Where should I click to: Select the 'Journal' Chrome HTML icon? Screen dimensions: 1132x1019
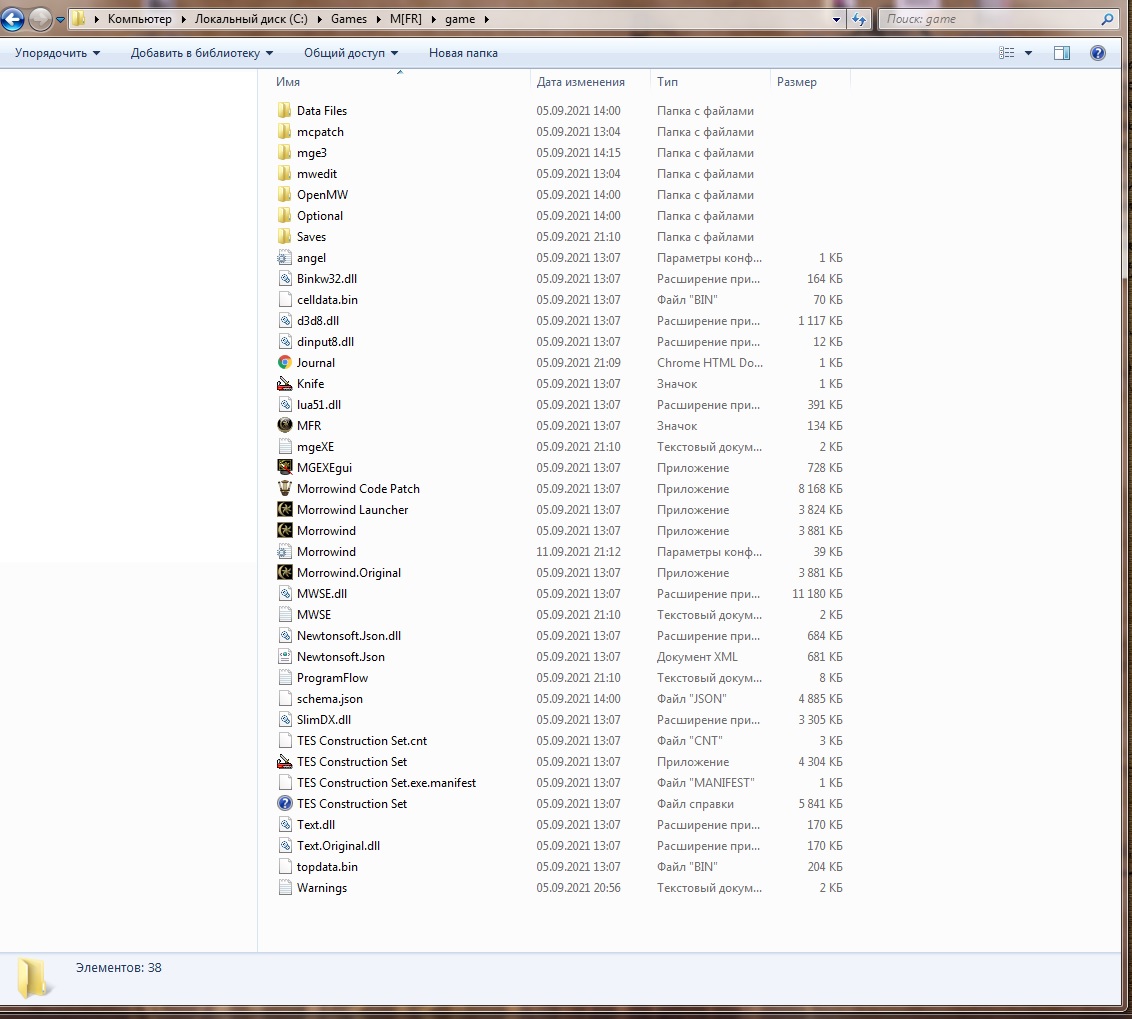[x=284, y=363]
